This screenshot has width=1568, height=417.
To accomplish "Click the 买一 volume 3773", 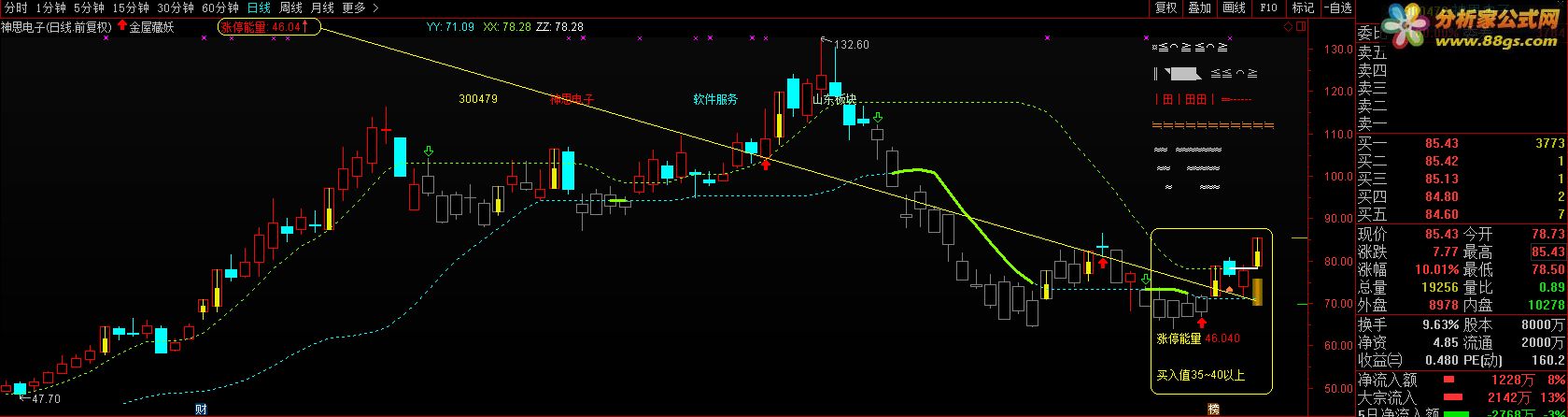I will pyautogui.click(x=1550, y=143).
